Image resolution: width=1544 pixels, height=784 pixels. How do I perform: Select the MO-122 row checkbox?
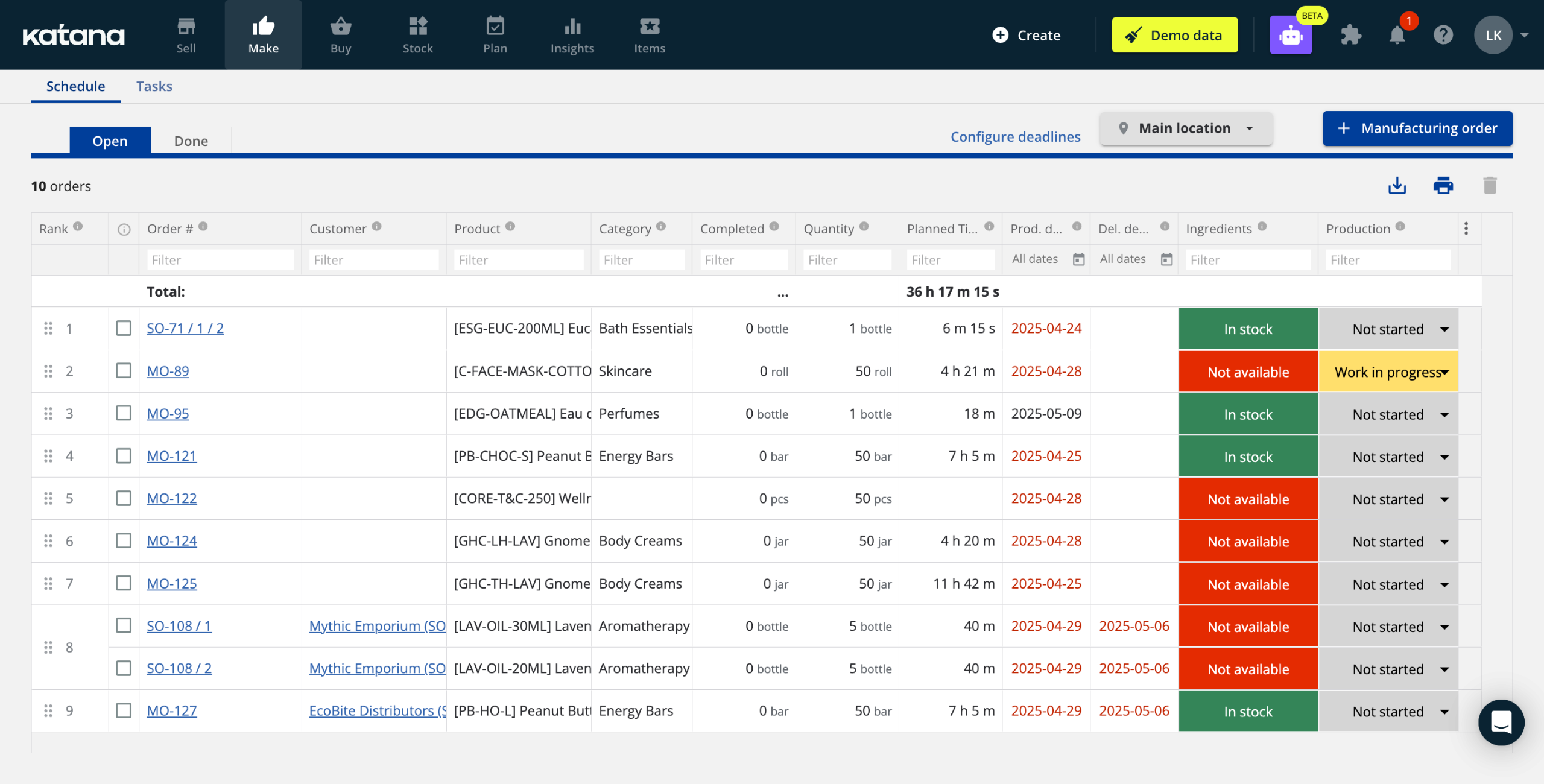click(x=124, y=498)
